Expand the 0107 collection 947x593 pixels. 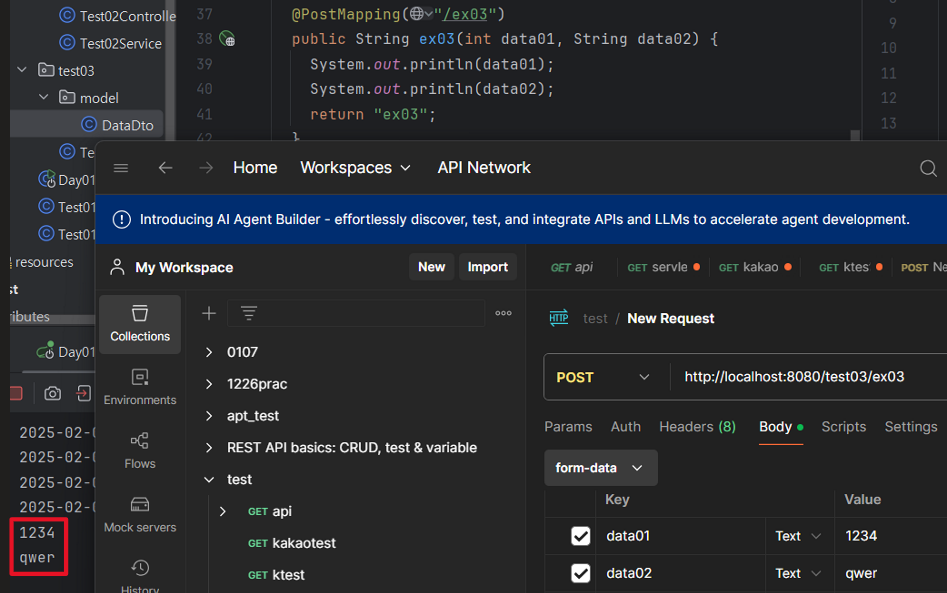coord(209,352)
